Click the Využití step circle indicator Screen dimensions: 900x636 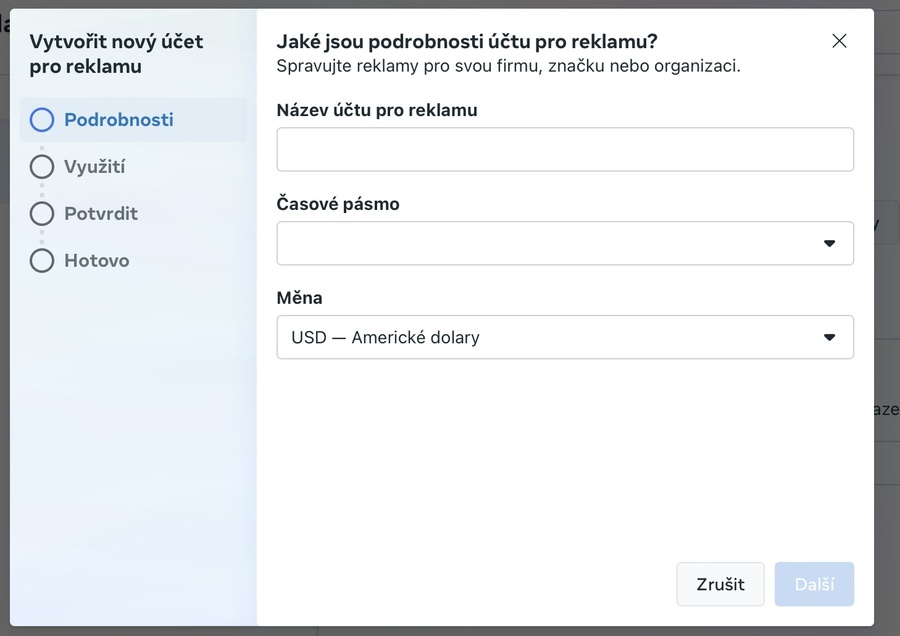pos(42,166)
